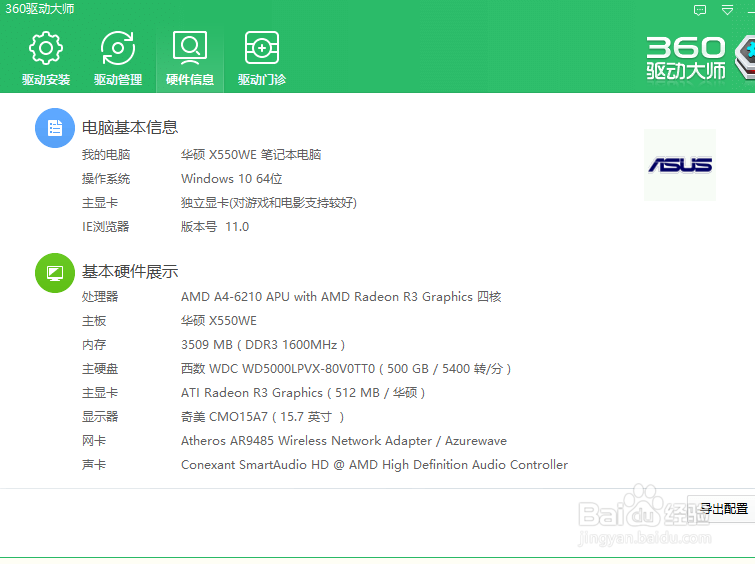Click the feedback speech bubble icon
This screenshot has height=564, width=755.
coord(700,10)
